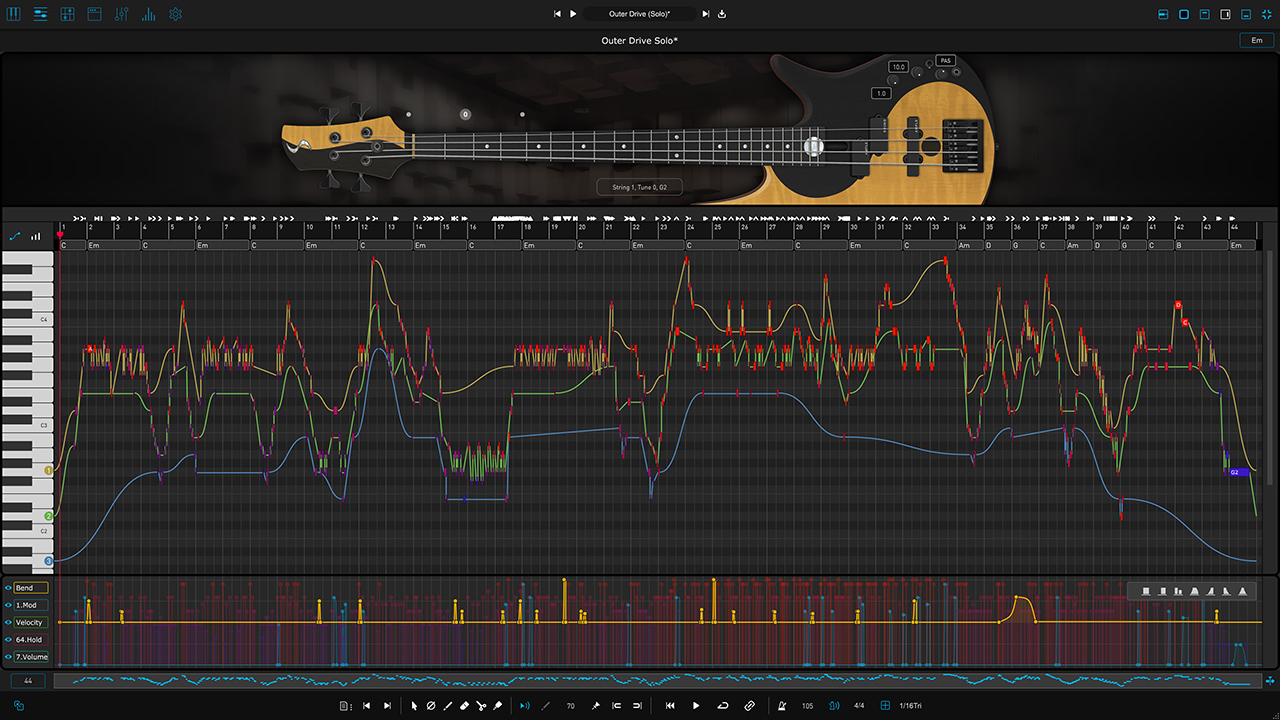
Task: Toggle the pin icon next to 70
Action: [596, 706]
